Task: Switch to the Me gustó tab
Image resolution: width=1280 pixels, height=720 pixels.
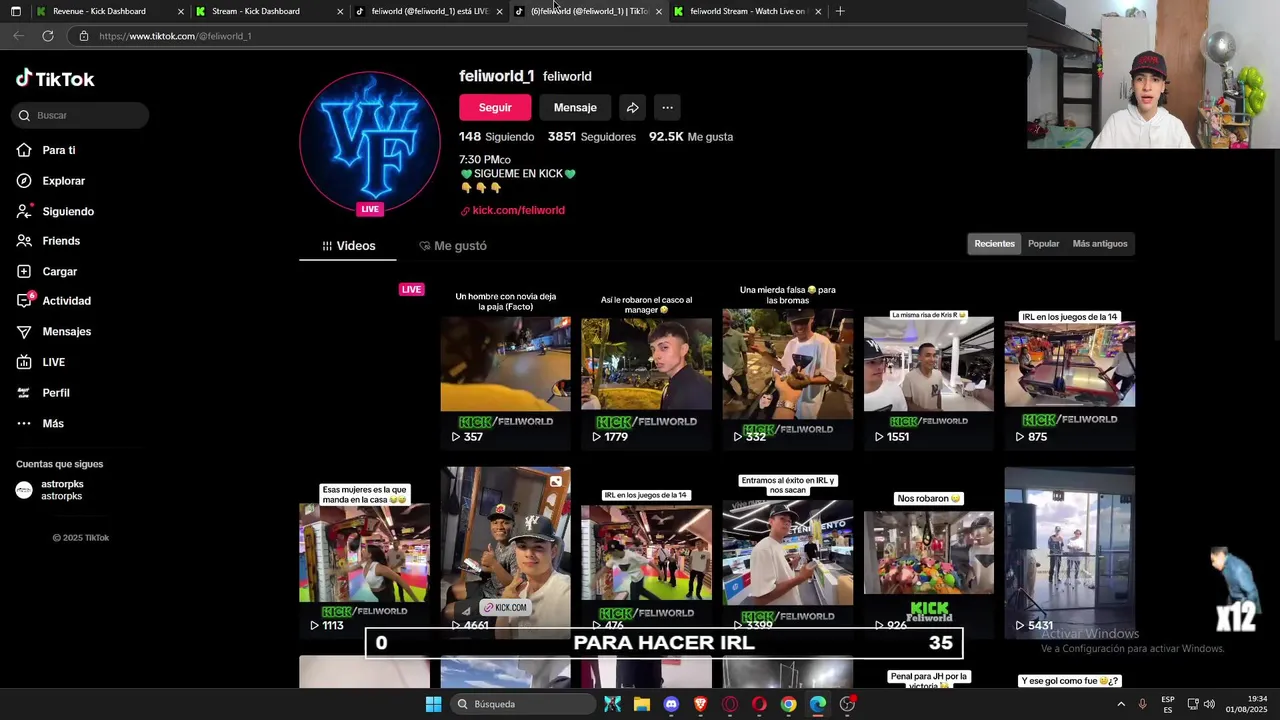Action: point(453,246)
